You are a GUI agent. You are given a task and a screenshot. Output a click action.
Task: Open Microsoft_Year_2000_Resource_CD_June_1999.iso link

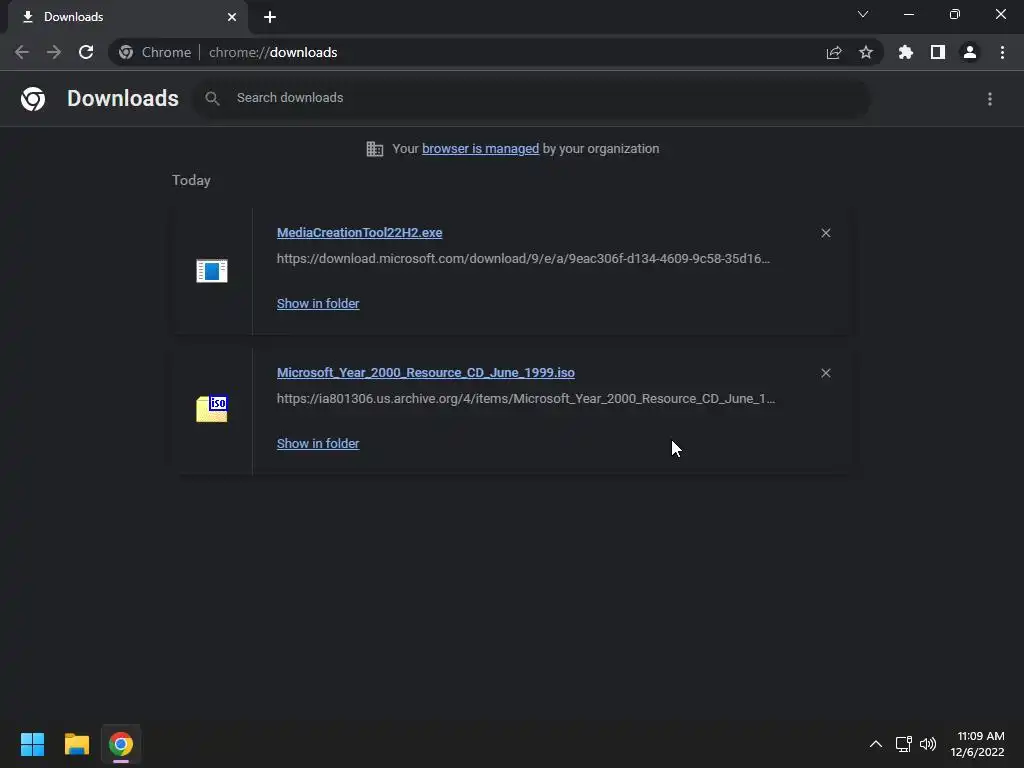[x=426, y=373]
